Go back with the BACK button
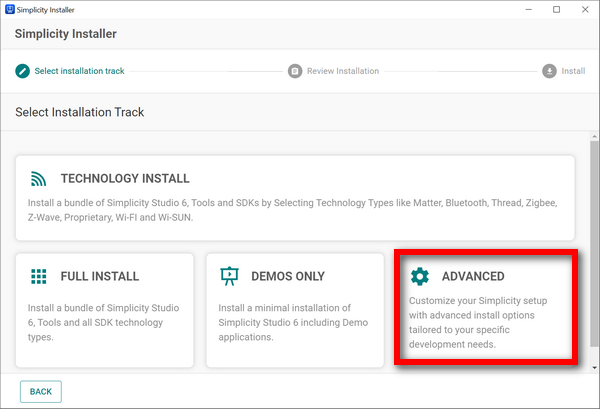Viewport: 600px width, 409px height. (x=41, y=391)
